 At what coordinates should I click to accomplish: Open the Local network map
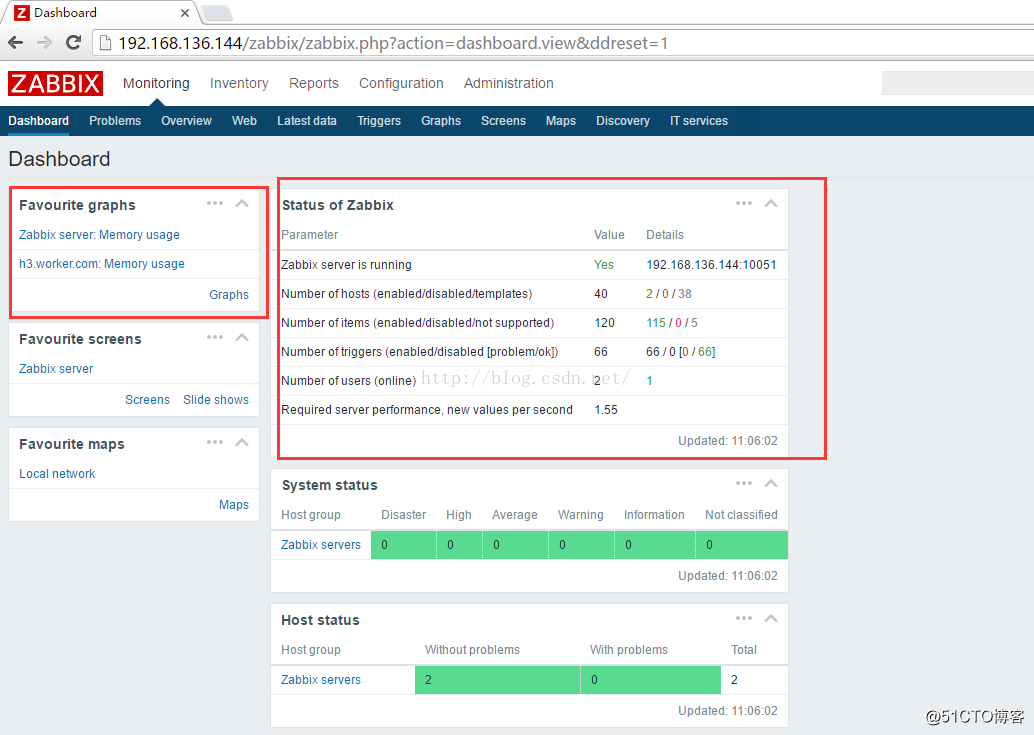coord(57,473)
